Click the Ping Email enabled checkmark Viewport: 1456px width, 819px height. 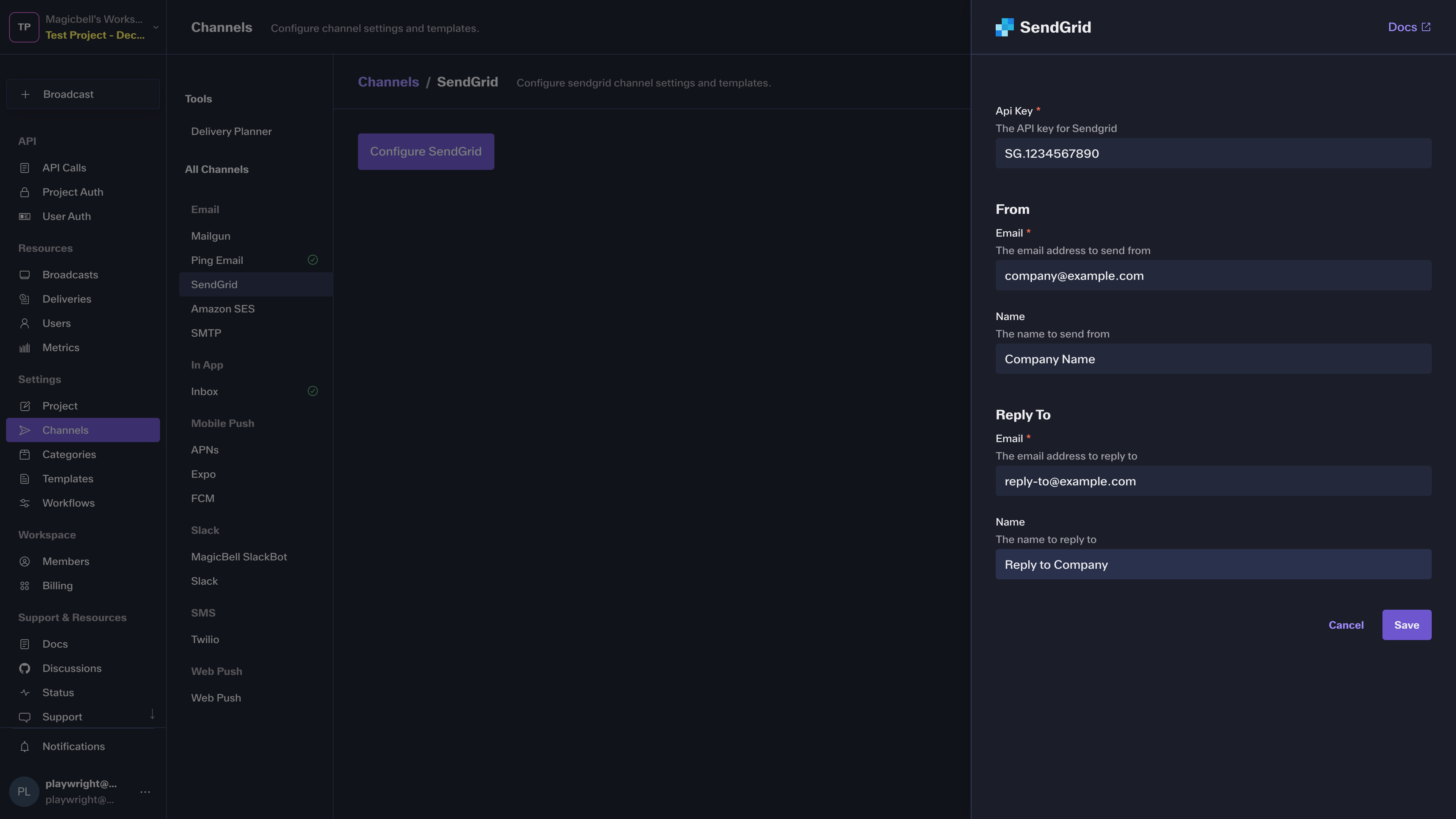[312, 260]
